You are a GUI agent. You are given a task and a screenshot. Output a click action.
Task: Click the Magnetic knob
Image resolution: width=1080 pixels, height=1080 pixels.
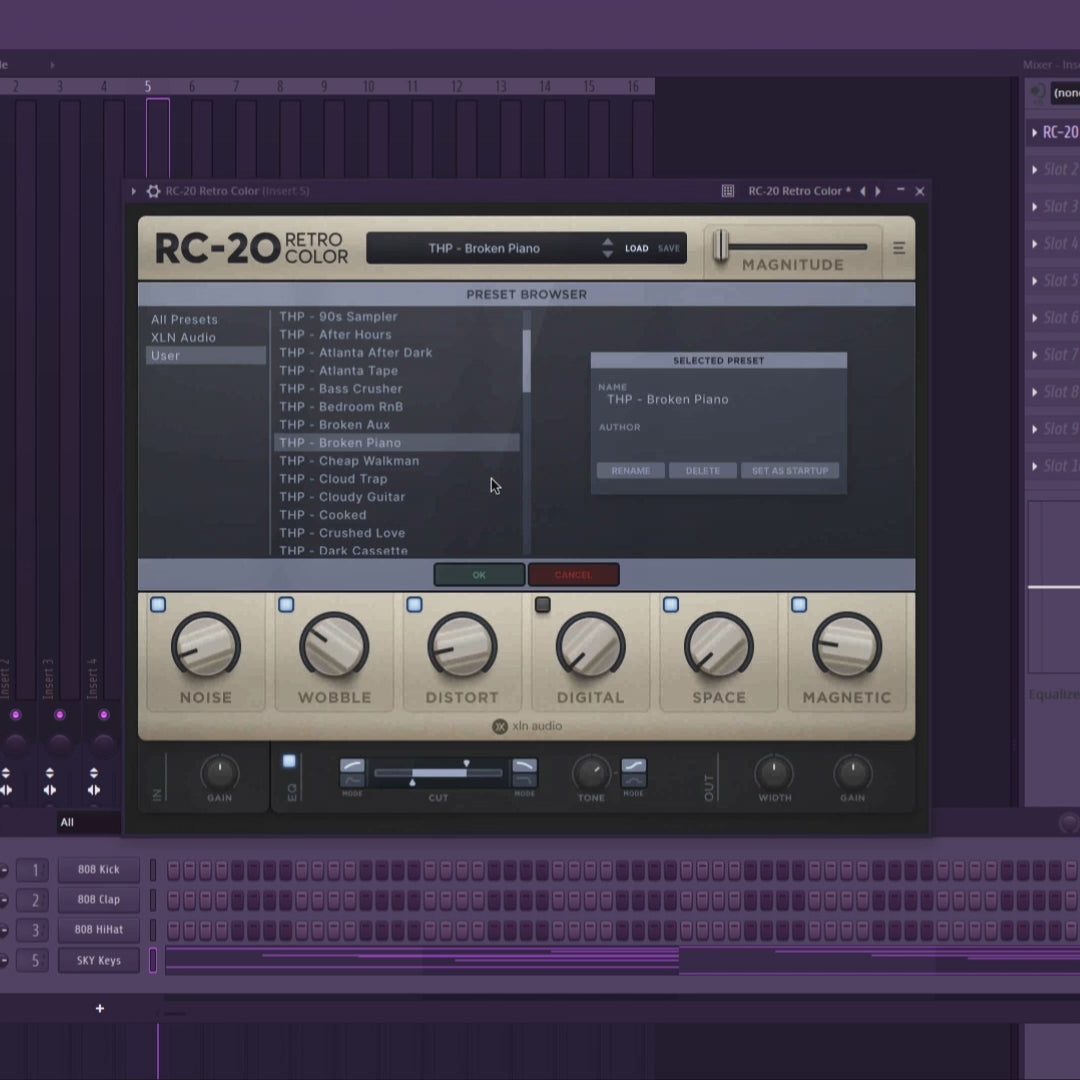847,646
